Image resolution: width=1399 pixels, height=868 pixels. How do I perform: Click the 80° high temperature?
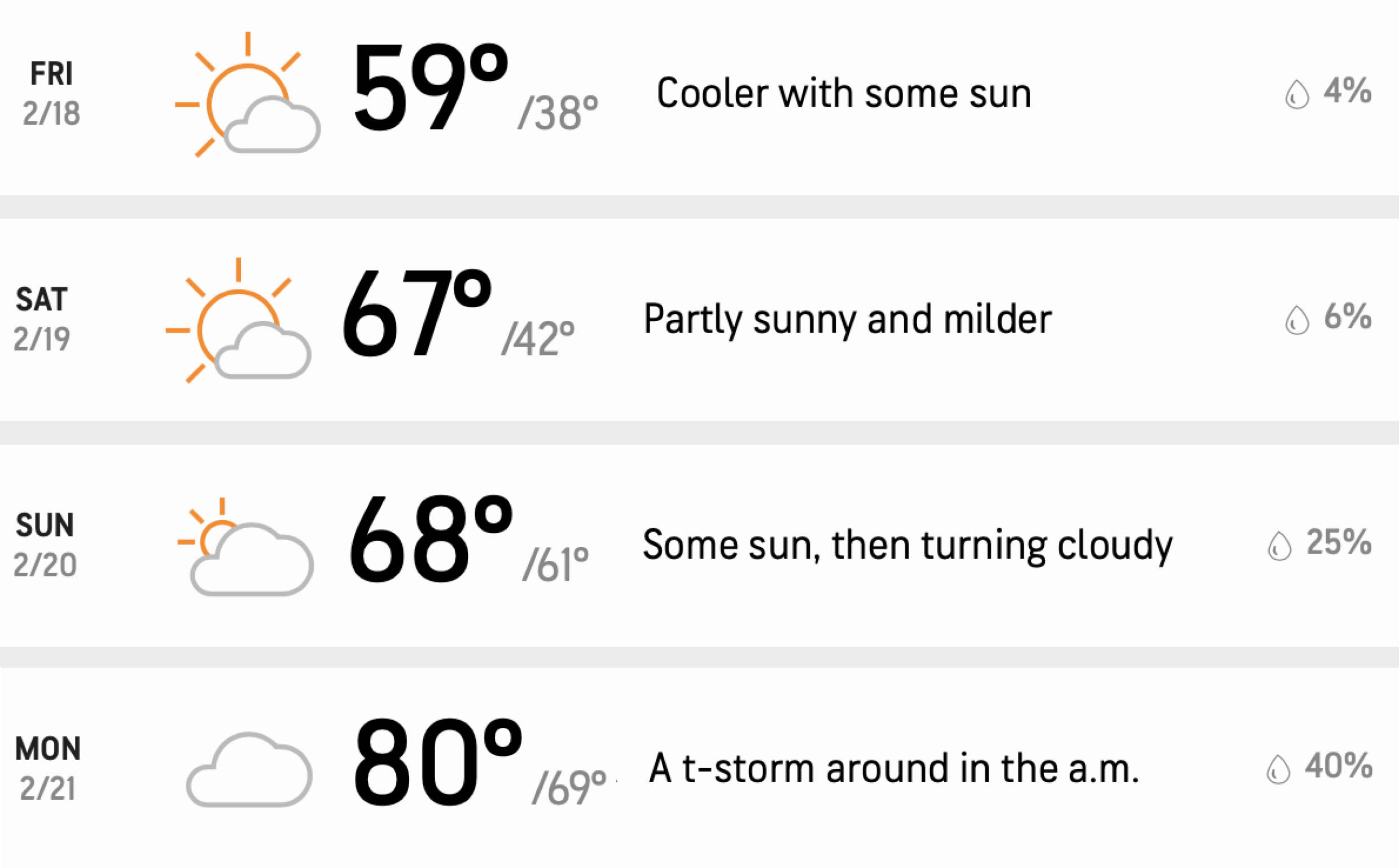[438, 762]
